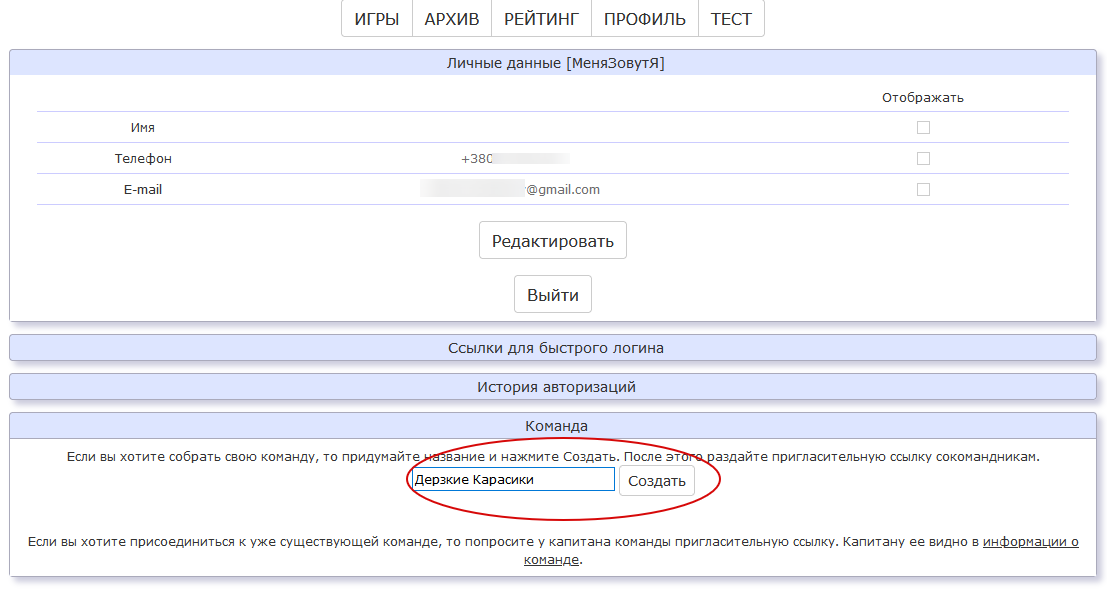The width and height of the screenshot is (1107, 596).
Task: Expand Ссылки для быстрого логина section
Action: (555, 348)
